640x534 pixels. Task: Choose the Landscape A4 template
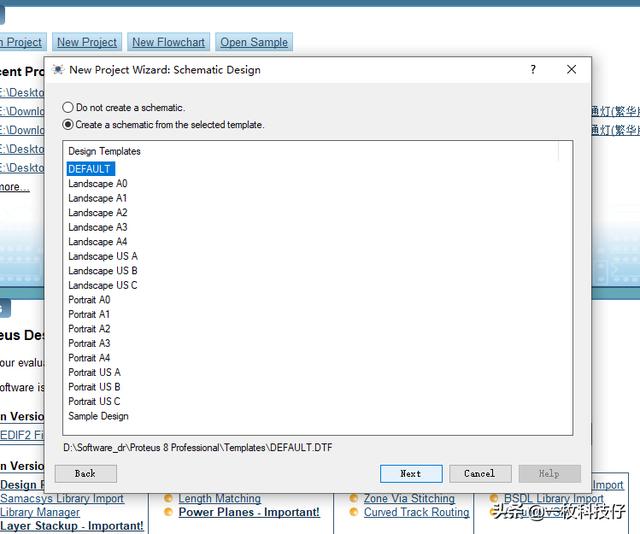(x=98, y=242)
